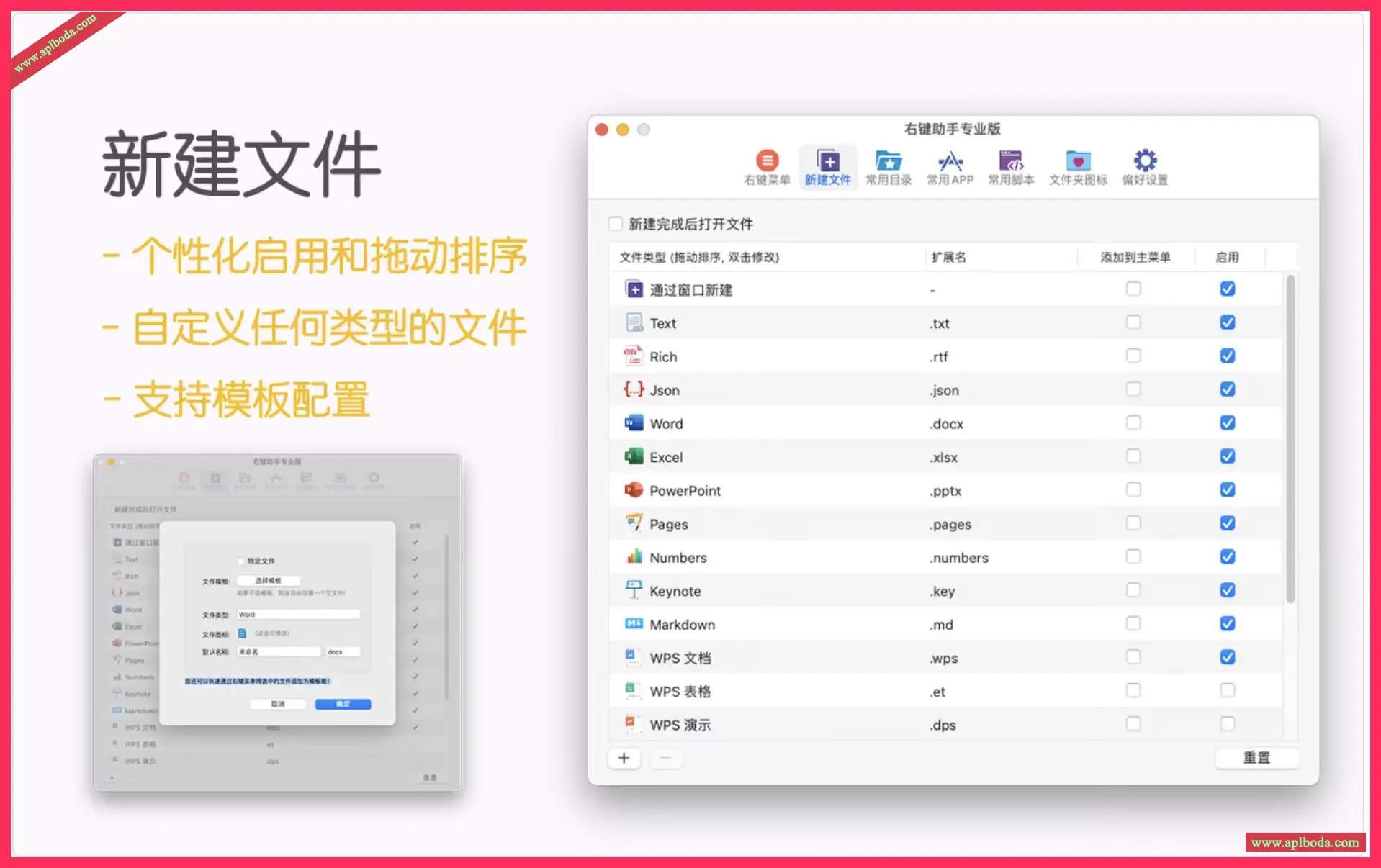Enable the WPS 表格 row checkbox
The image size is (1381, 868).
tap(1227, 691)
